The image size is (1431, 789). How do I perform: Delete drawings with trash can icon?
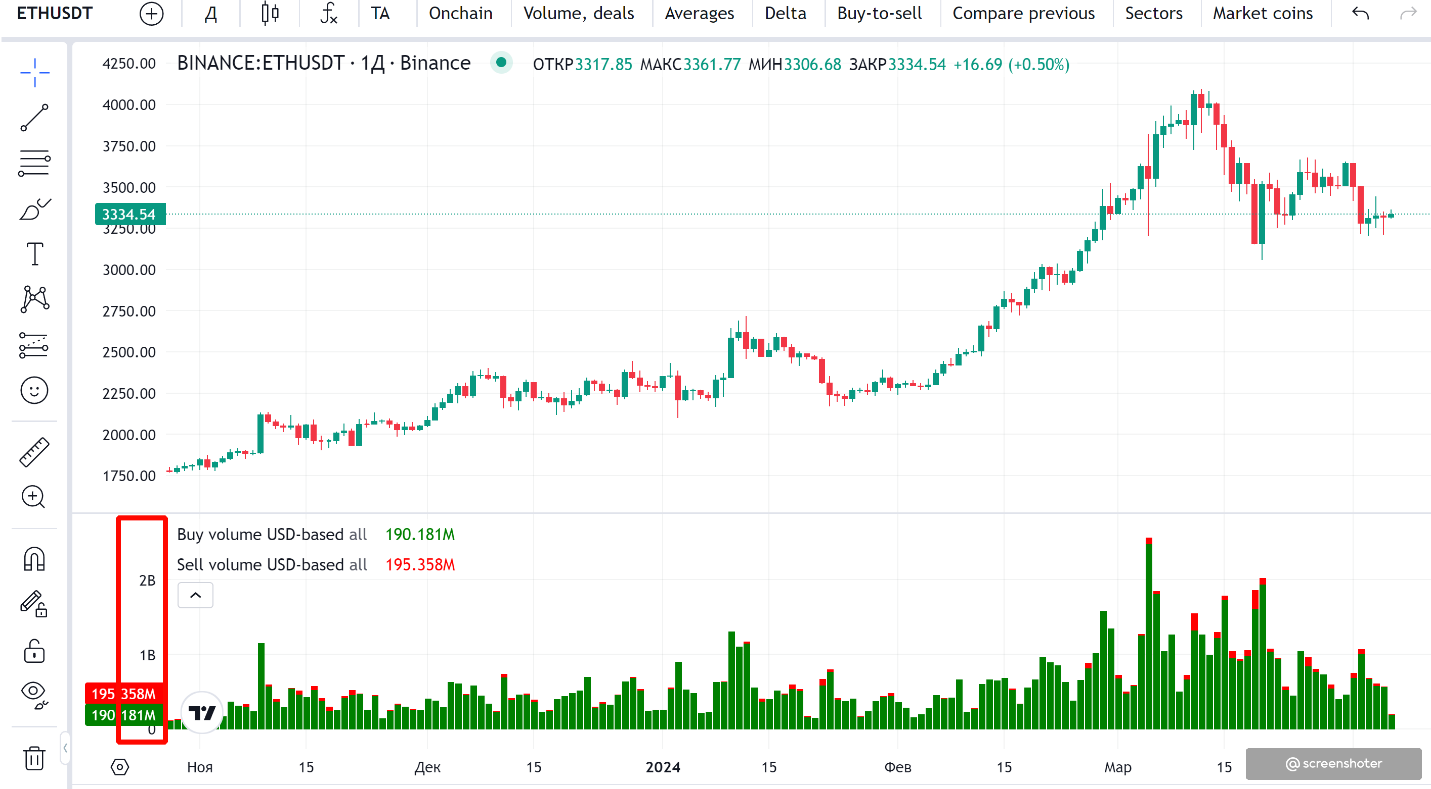[35, 758]
